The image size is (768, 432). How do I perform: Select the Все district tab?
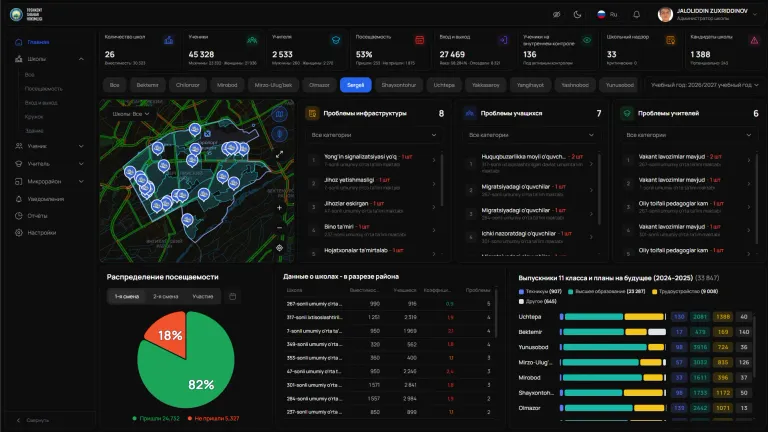[115, 85]
